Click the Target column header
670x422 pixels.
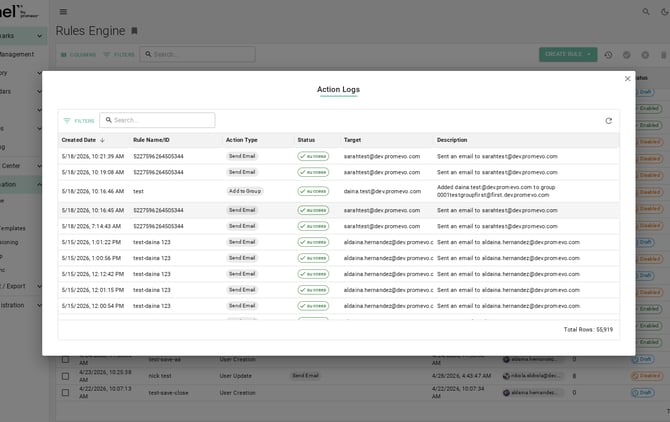tap(352, 140)
